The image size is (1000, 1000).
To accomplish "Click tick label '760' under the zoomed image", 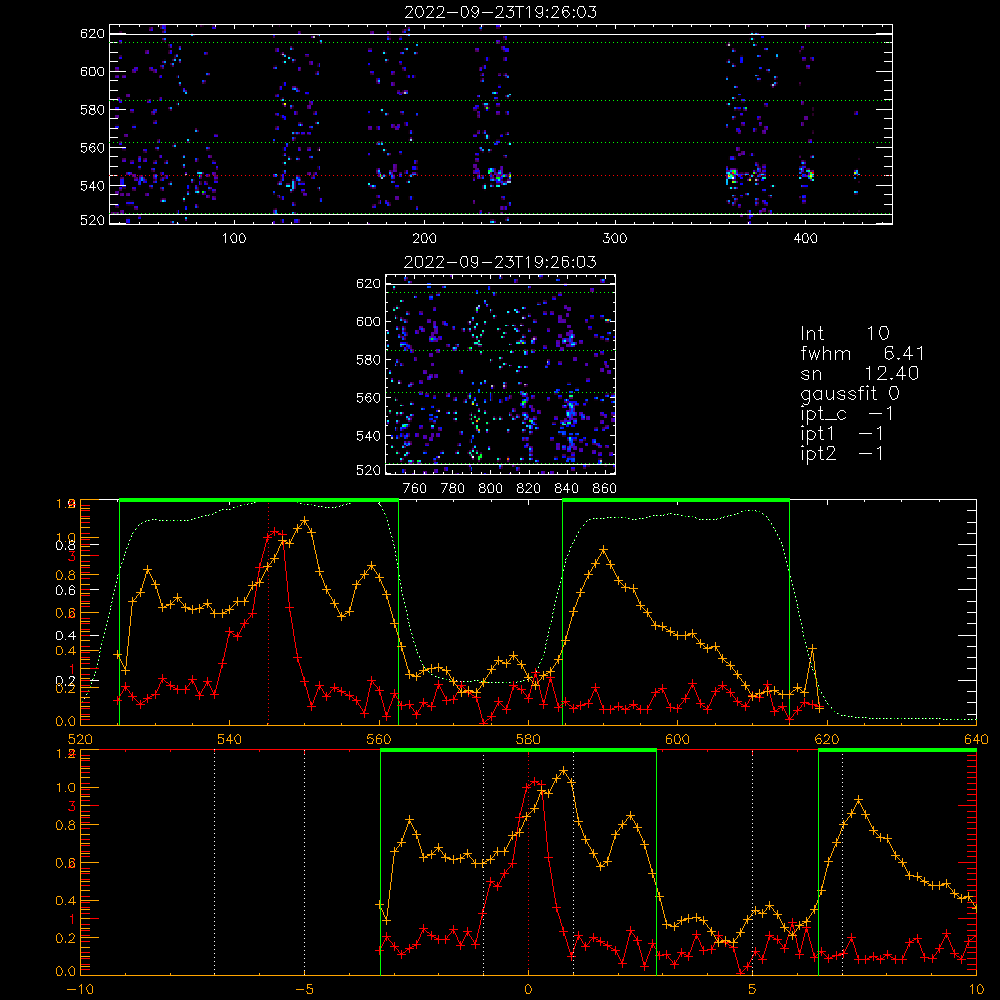I will pyautogui.click(x=415, y=489).
